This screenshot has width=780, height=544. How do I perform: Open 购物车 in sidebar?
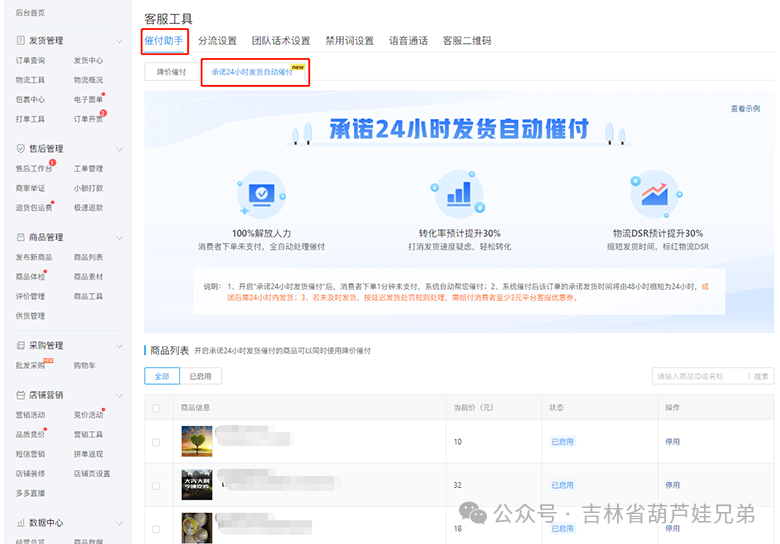pos(85,365)
